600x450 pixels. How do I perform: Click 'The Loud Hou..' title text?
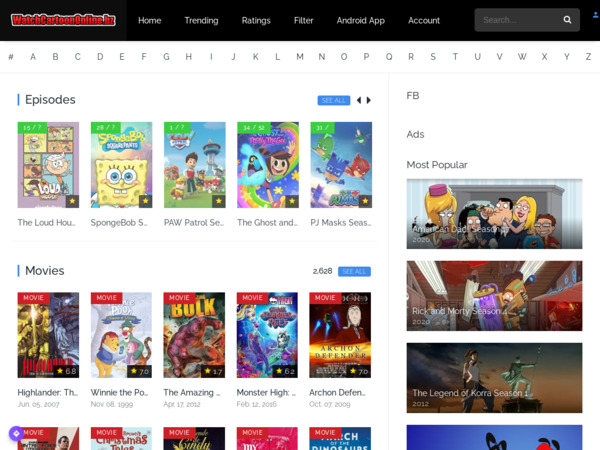47,223
